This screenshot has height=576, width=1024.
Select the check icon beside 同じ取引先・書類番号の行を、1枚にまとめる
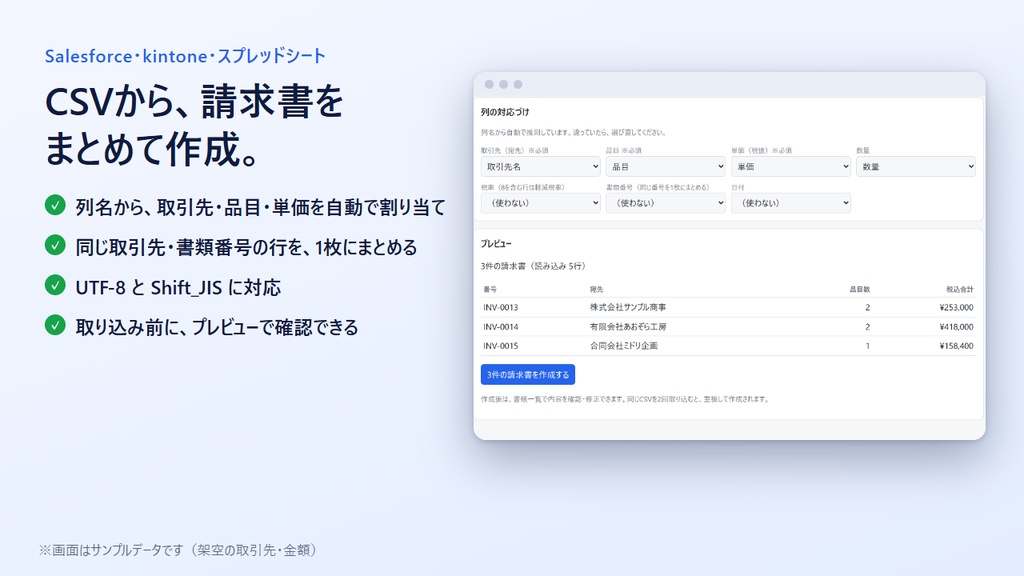point(55,246)
